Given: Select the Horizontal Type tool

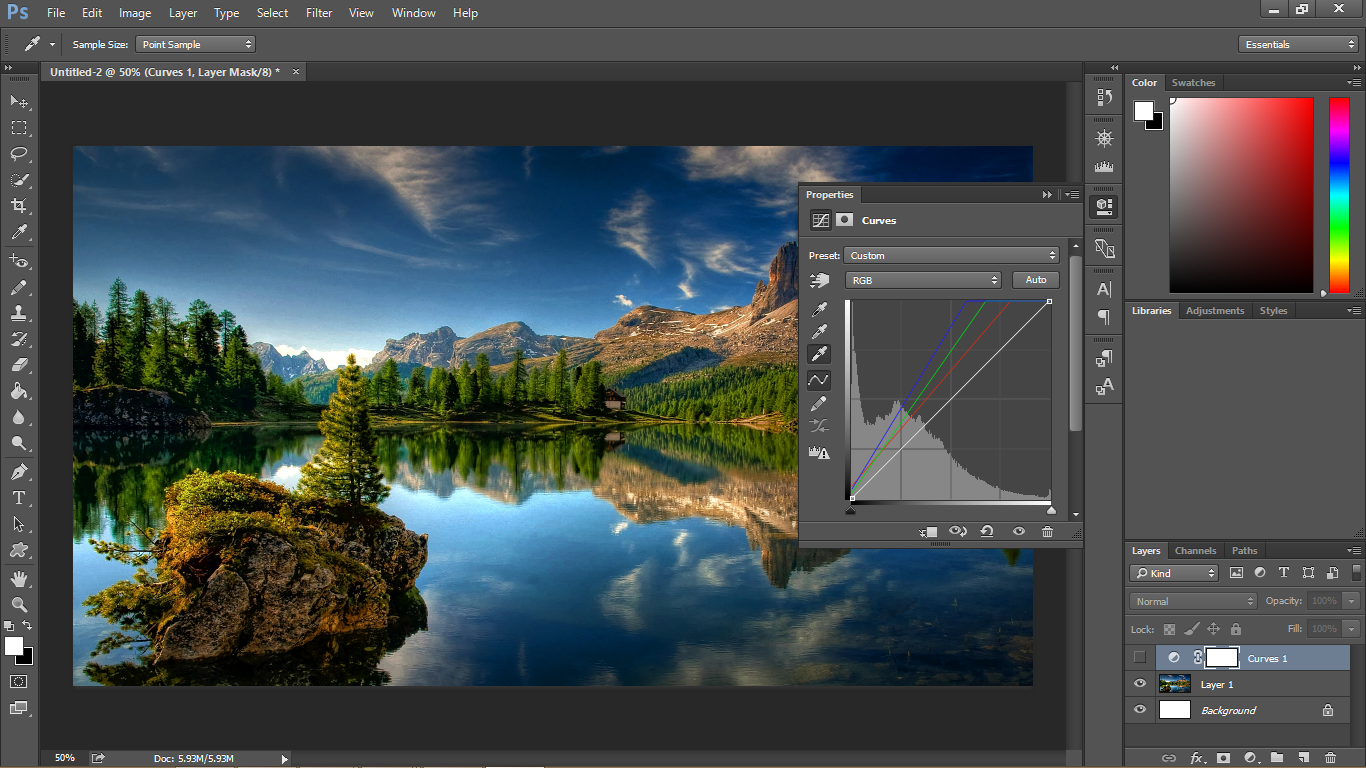Looking at the screenshot, I should point(19,498).
